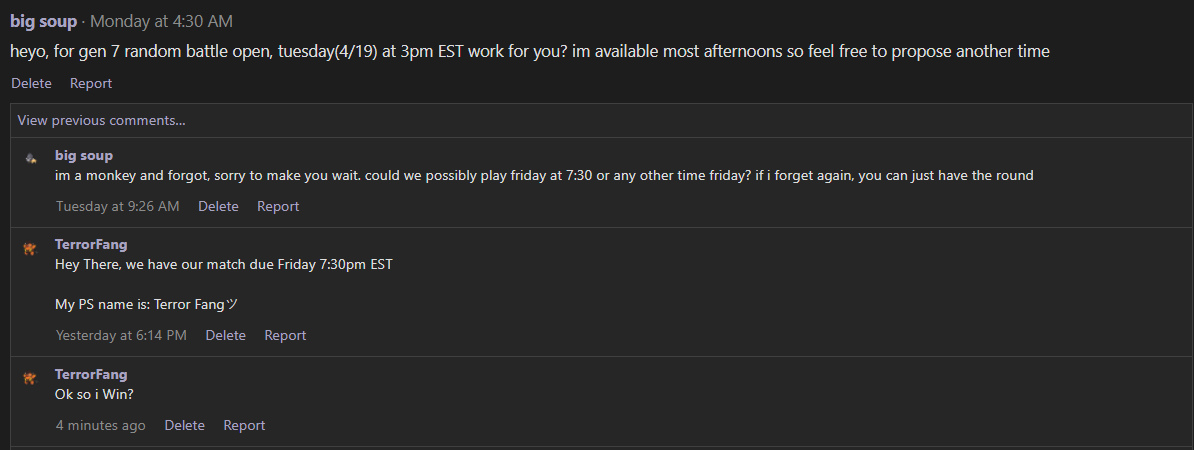This screenshot has width=1194, height=450.
Task: Open big soup's profile from post header
Action: (x=43, y=21)
